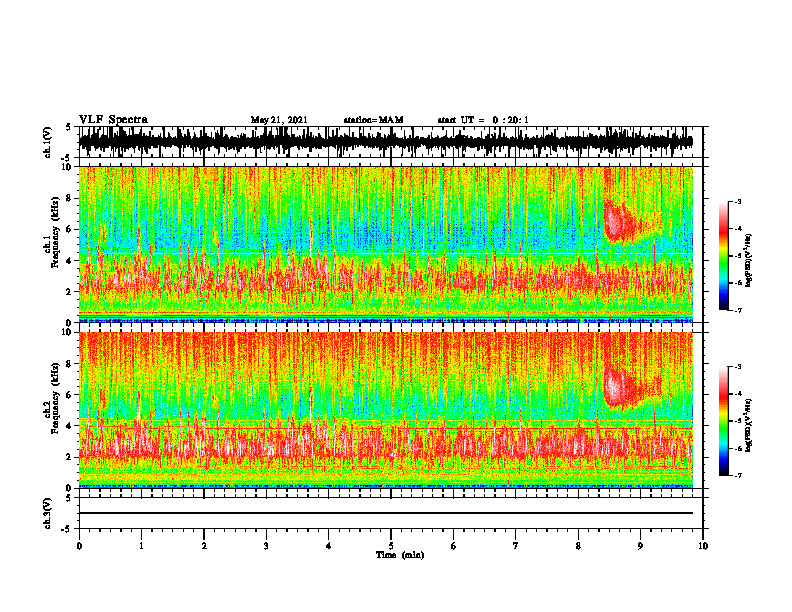Click the bright burst near 8.5 min in ch.1 spectrogram
This screenshot has height=612, width=792.
pos(620,220)
